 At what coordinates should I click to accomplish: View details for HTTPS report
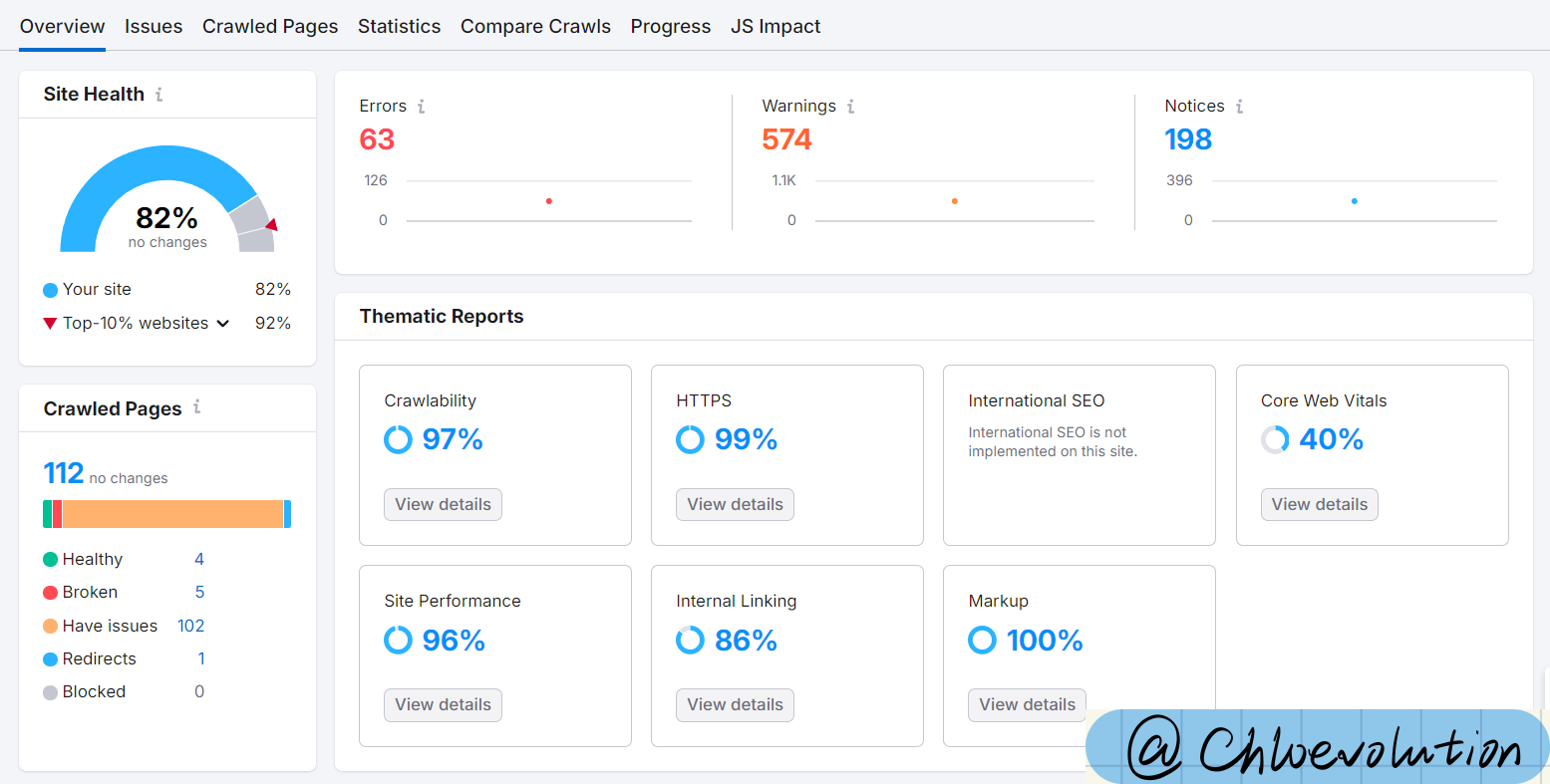tap(735, 504)
